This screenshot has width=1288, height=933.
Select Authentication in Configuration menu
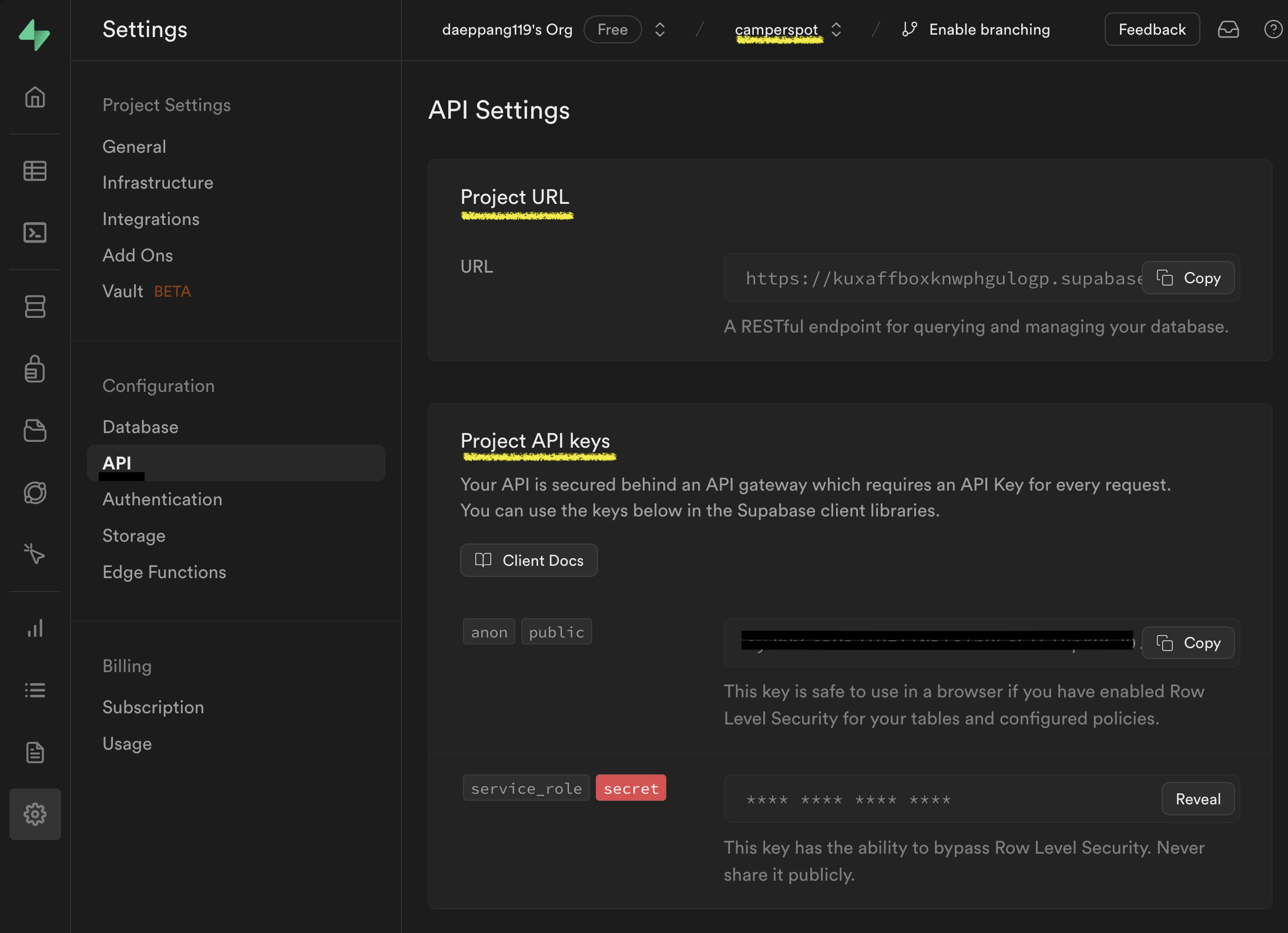162,499
